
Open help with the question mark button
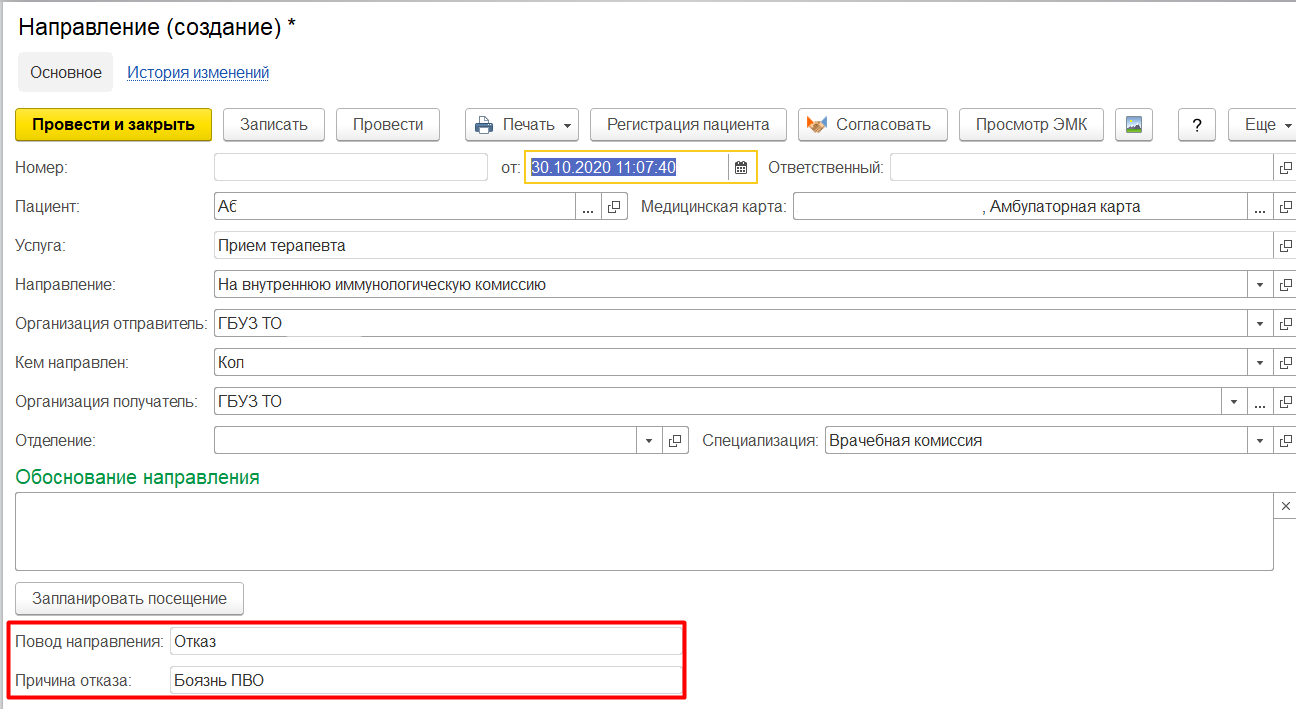click(1196, 125)
